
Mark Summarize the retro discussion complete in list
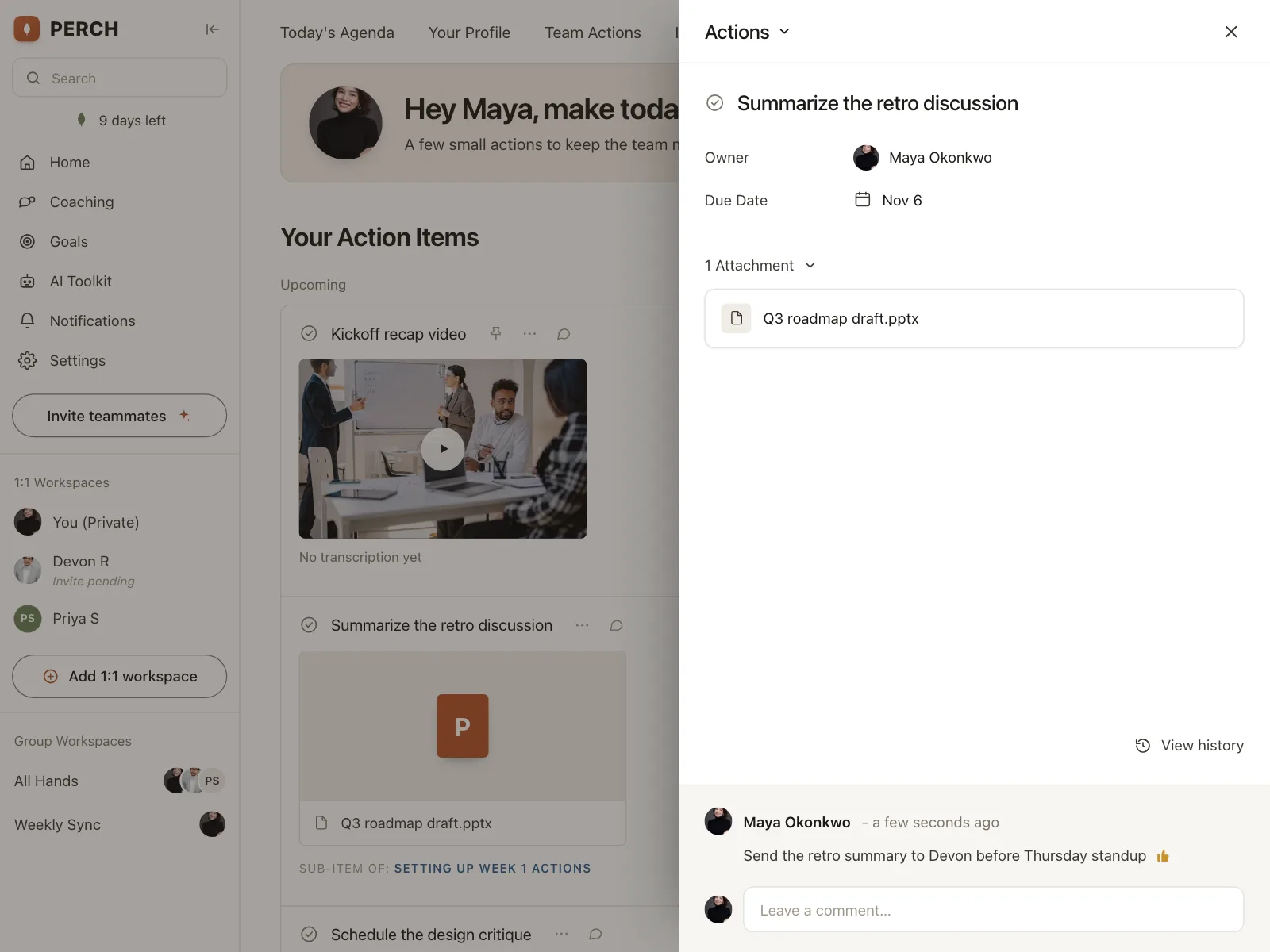(309, 625)
